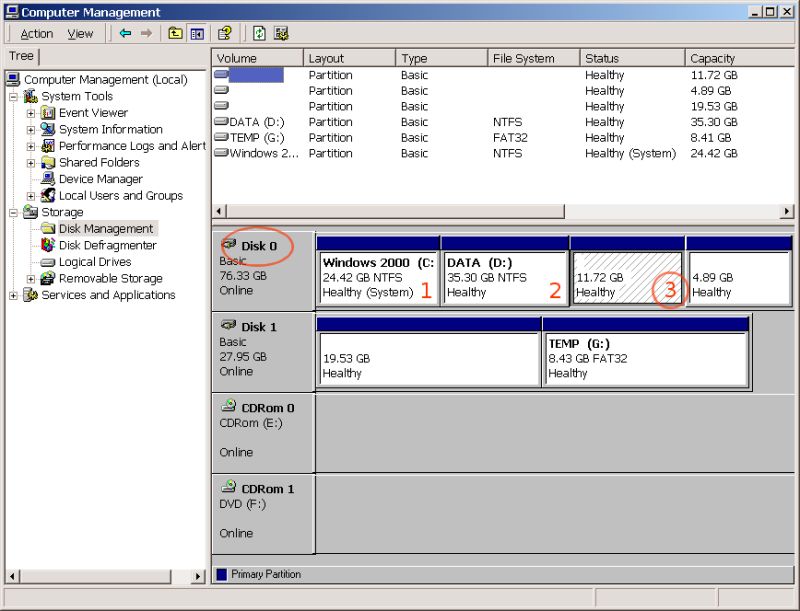Switch to the Tree tab

[21, 55]
